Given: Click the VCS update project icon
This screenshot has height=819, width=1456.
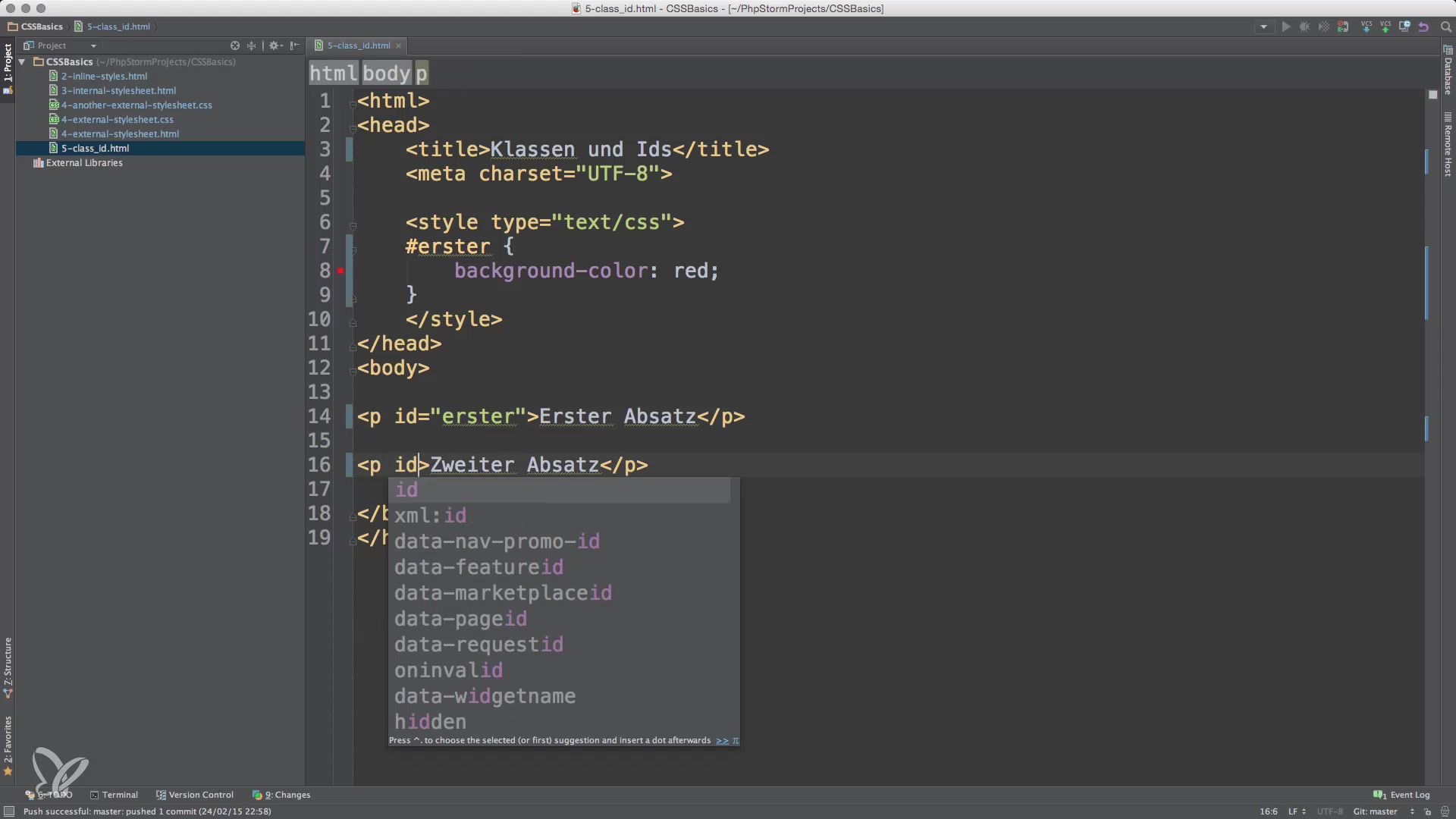Looking at the screenshot, I should (1367, 27).
